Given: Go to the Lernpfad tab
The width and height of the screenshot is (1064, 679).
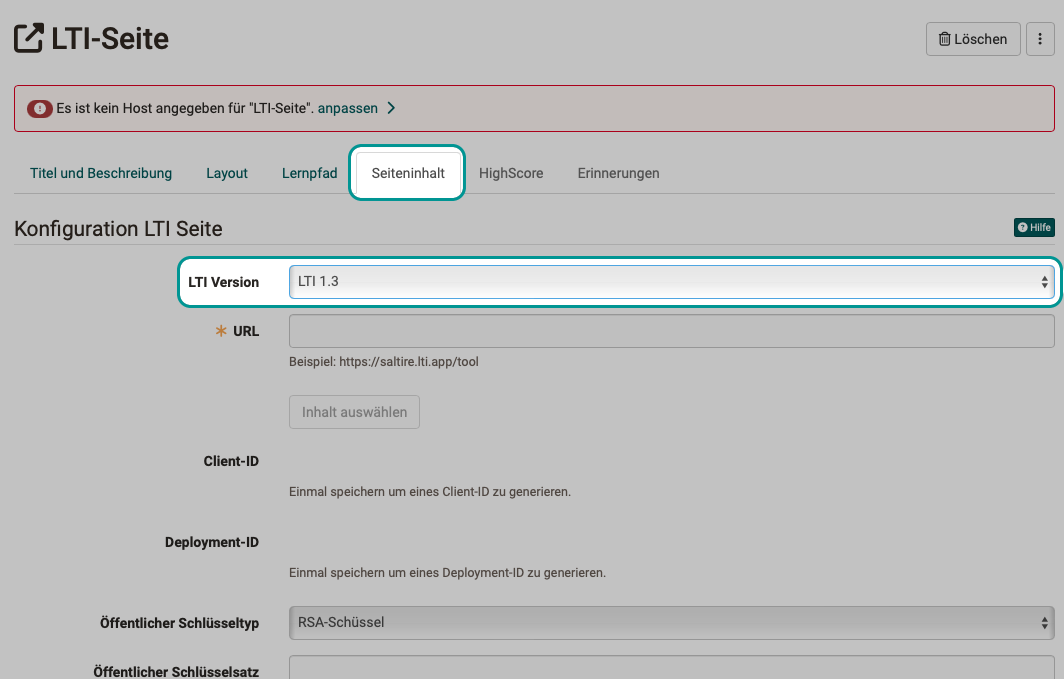Looking at the screenshot, I should tap(310, 173).
